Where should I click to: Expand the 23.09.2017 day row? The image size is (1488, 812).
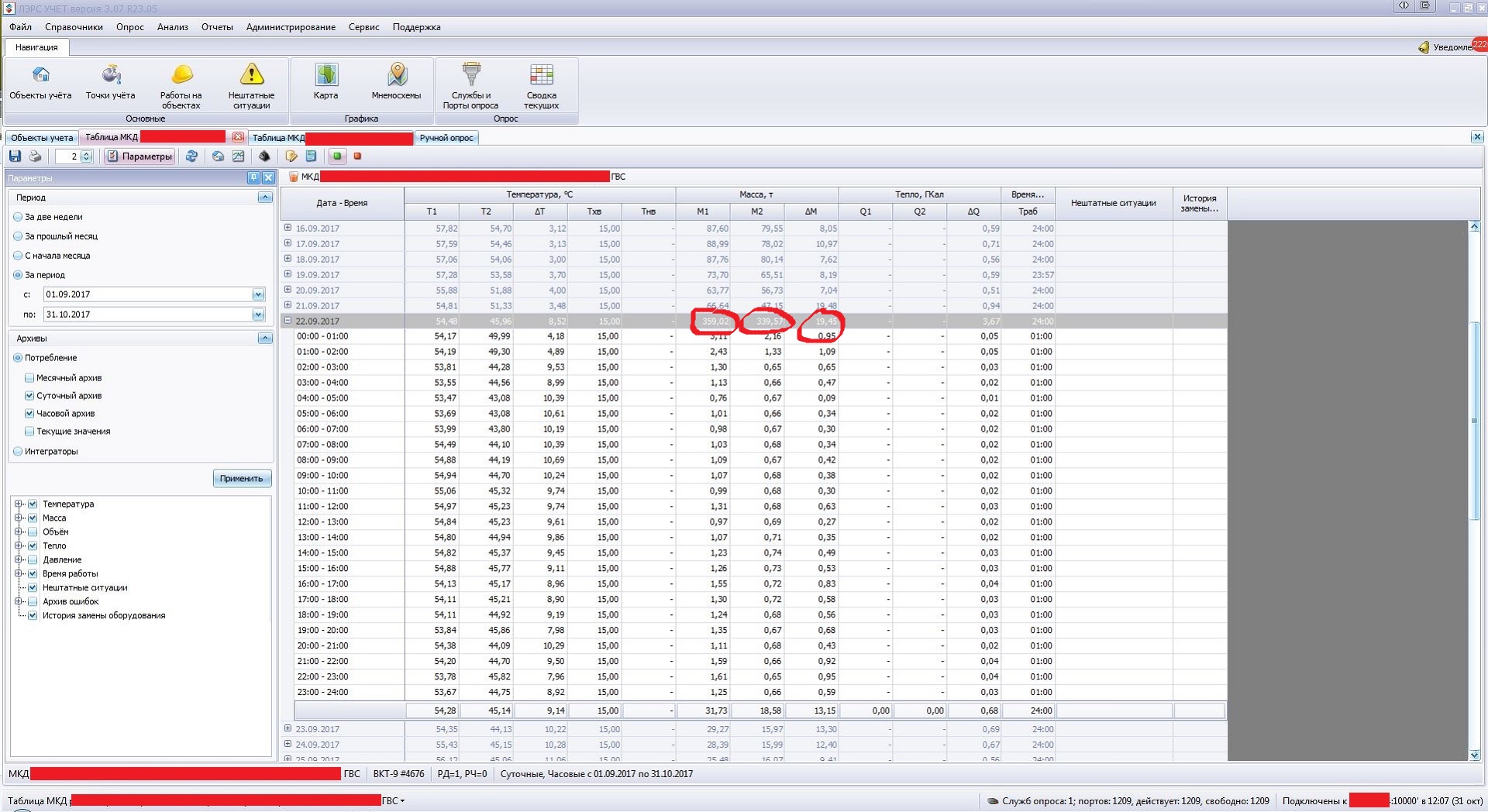coord(288,728)
